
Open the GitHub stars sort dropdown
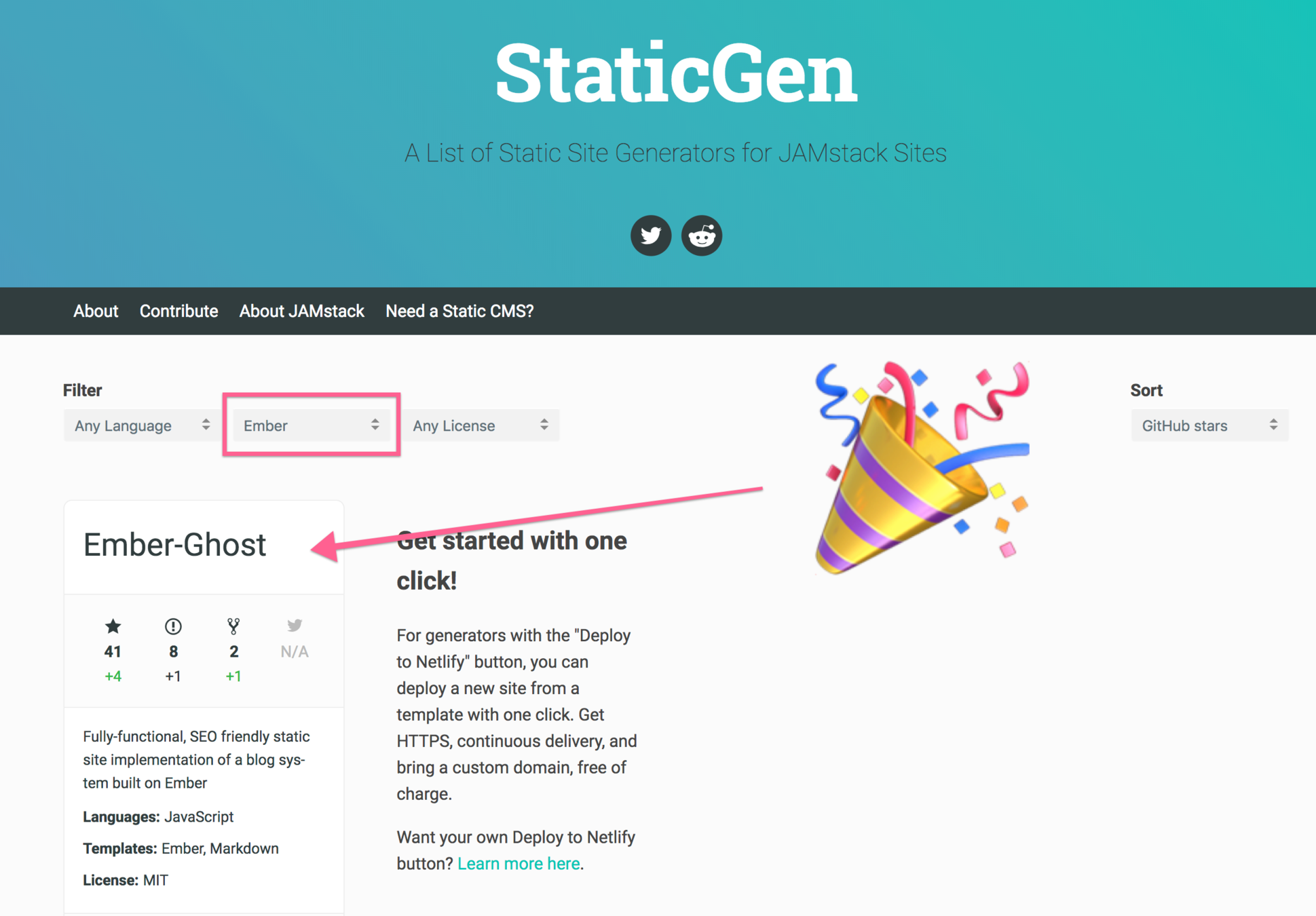click(x=1209, y=425)
